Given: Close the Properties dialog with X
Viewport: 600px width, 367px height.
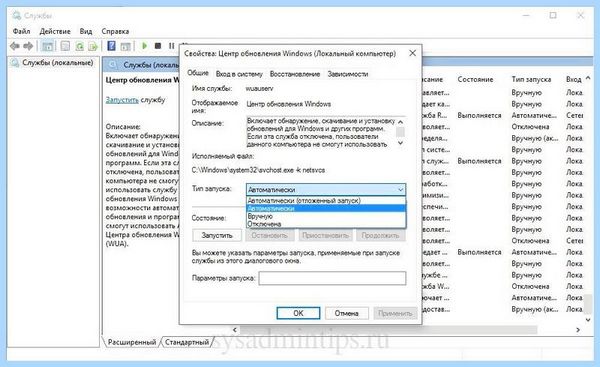Looking at the screenshot, I should coord(412,53).
